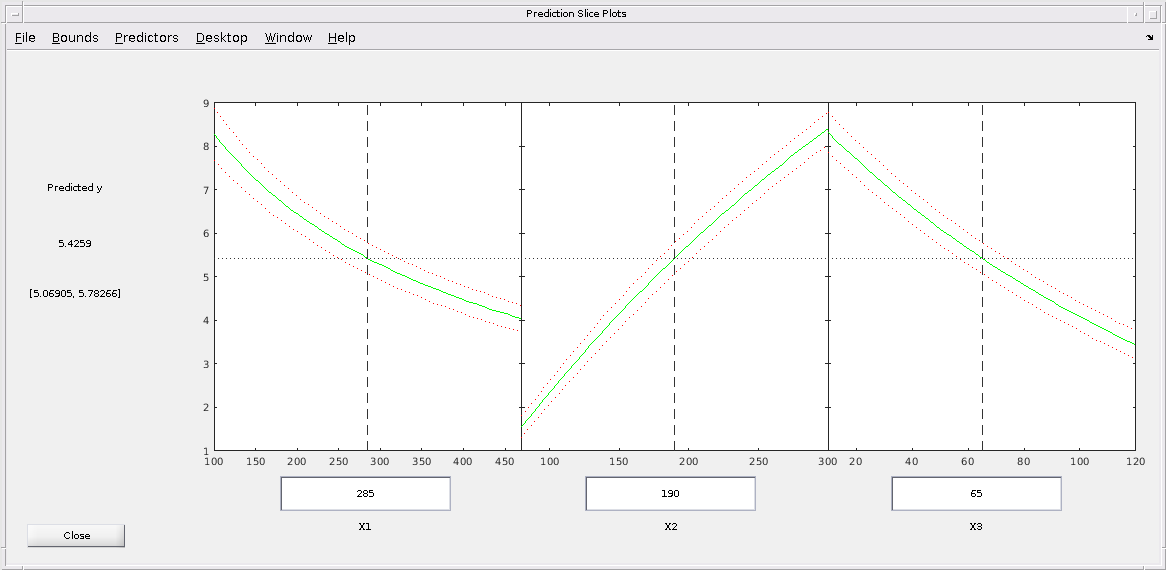Click the window menu button at title bar left
This screenshot has width=1166, height=570.
click(13, 13)
